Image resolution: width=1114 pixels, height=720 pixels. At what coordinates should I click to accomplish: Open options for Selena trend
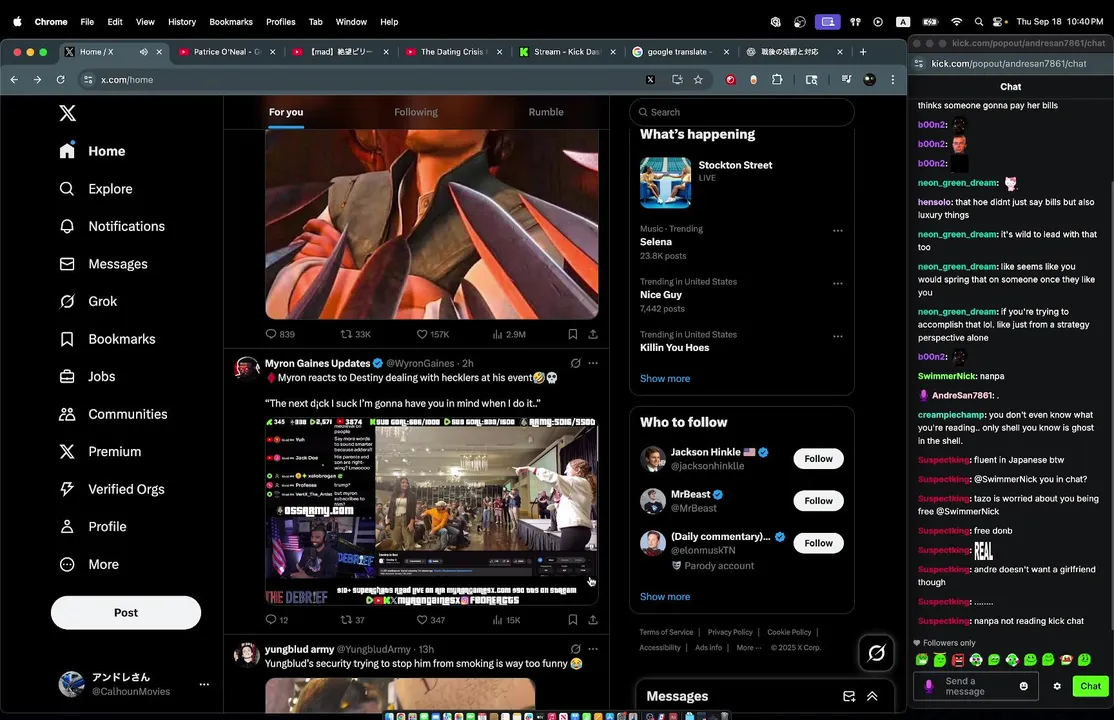pos(838,230)
